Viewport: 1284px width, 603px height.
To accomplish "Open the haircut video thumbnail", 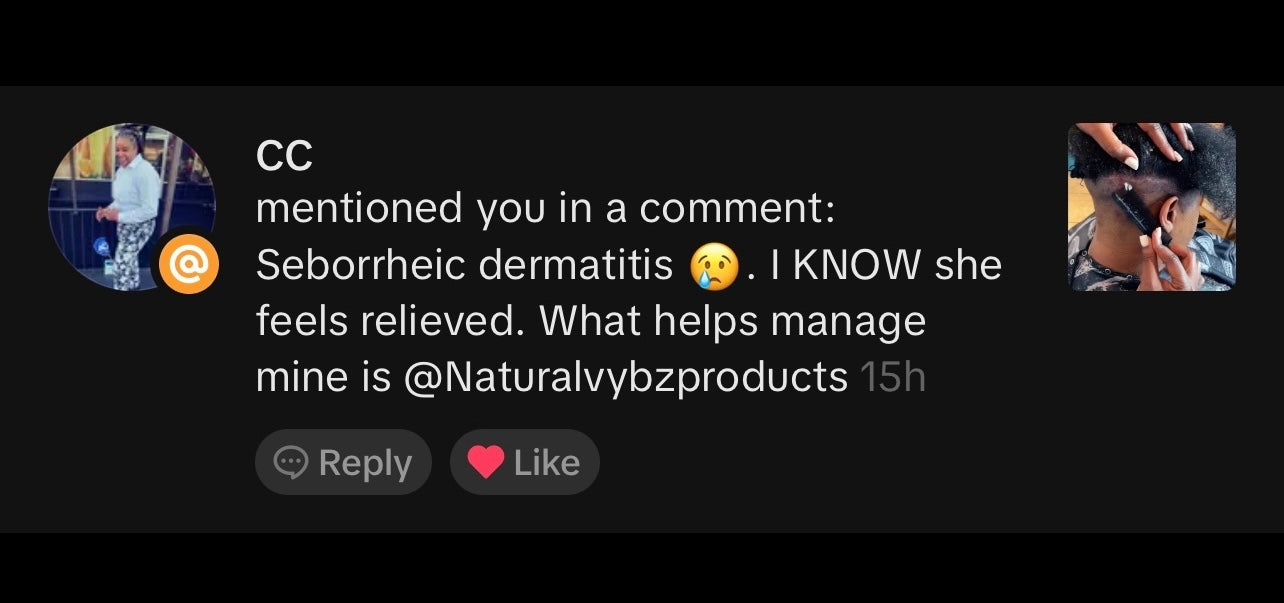I will pyautogui.click(x=1151, y=207).
